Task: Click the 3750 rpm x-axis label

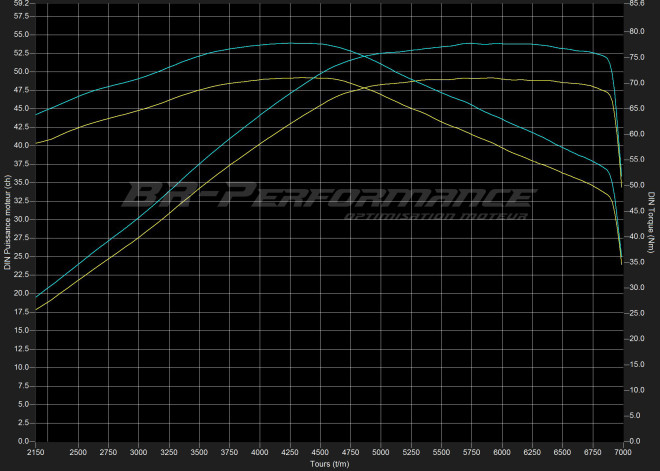Action: 229,451
